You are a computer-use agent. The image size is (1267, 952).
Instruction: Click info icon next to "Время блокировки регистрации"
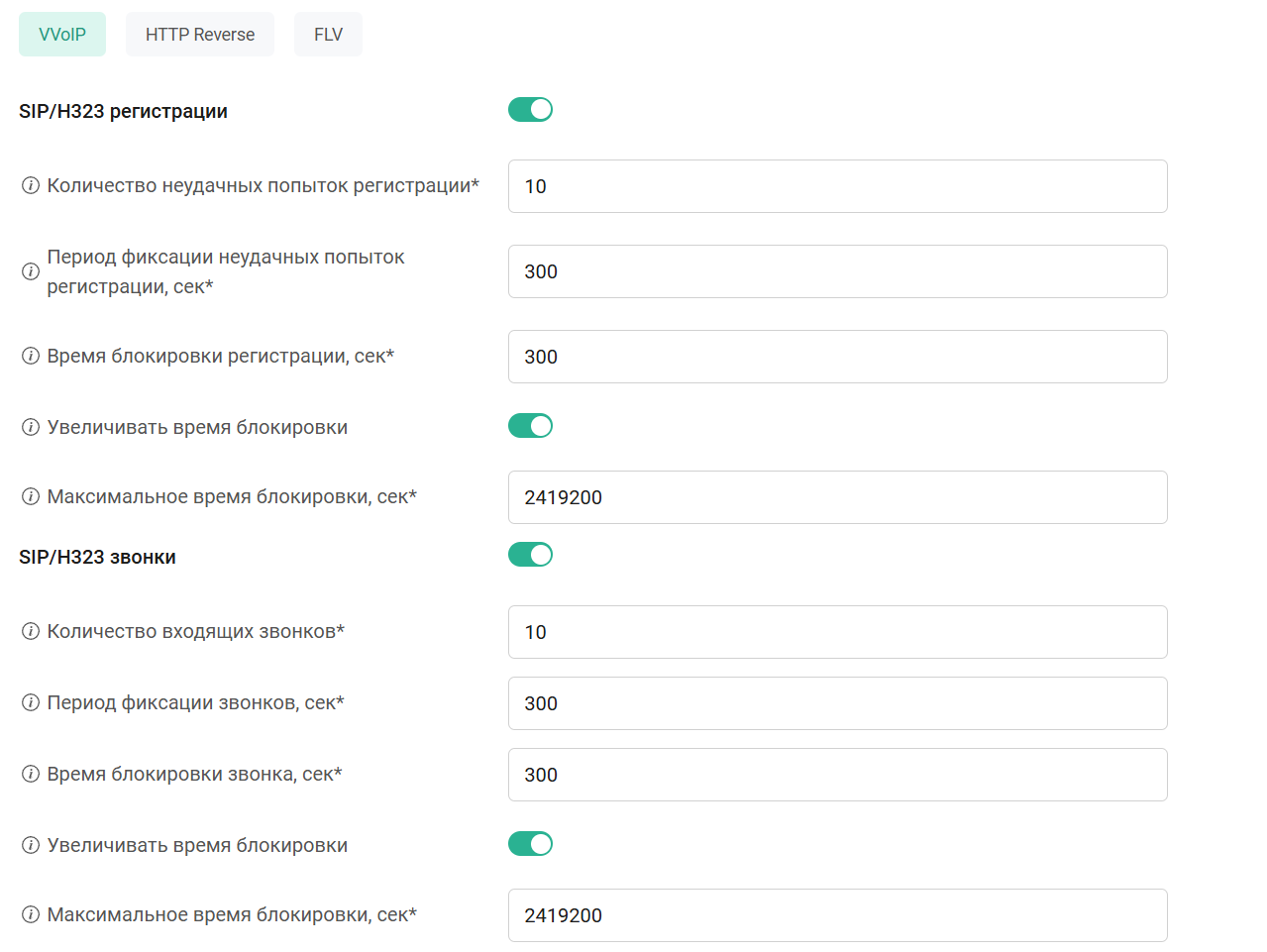[31, 357]
